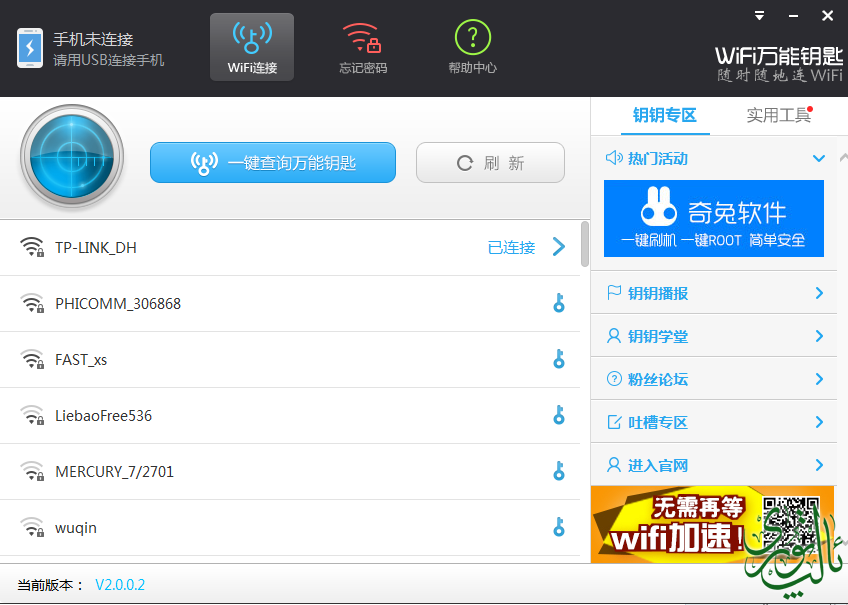Open 进入官网 menu entry

coord(714,465)
